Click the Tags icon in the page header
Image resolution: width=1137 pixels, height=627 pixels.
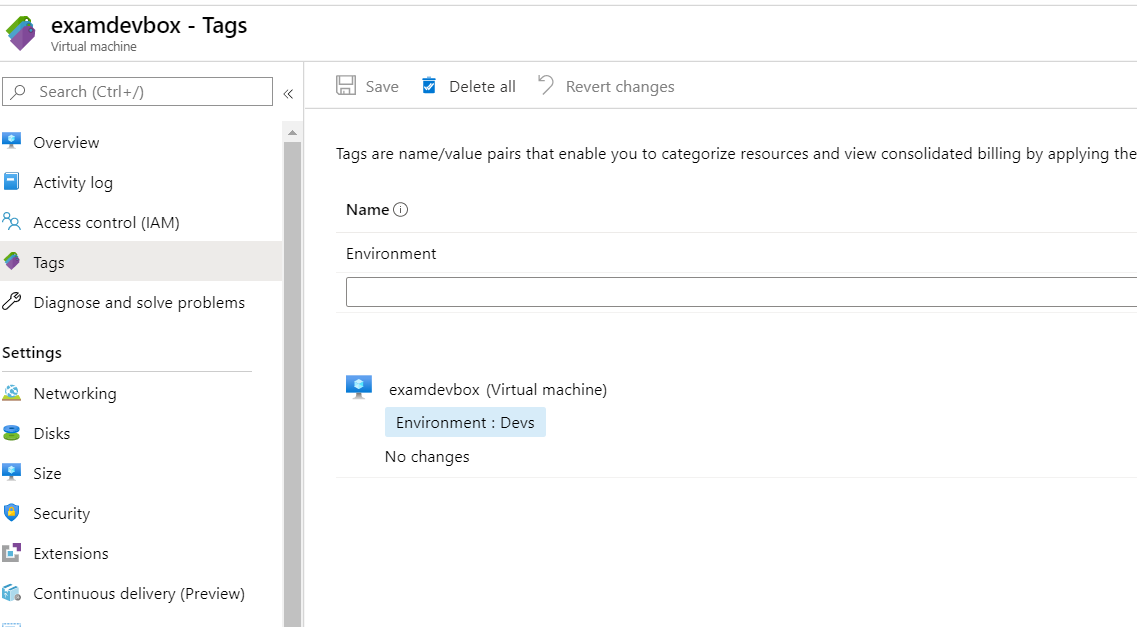tap(20, 33)
